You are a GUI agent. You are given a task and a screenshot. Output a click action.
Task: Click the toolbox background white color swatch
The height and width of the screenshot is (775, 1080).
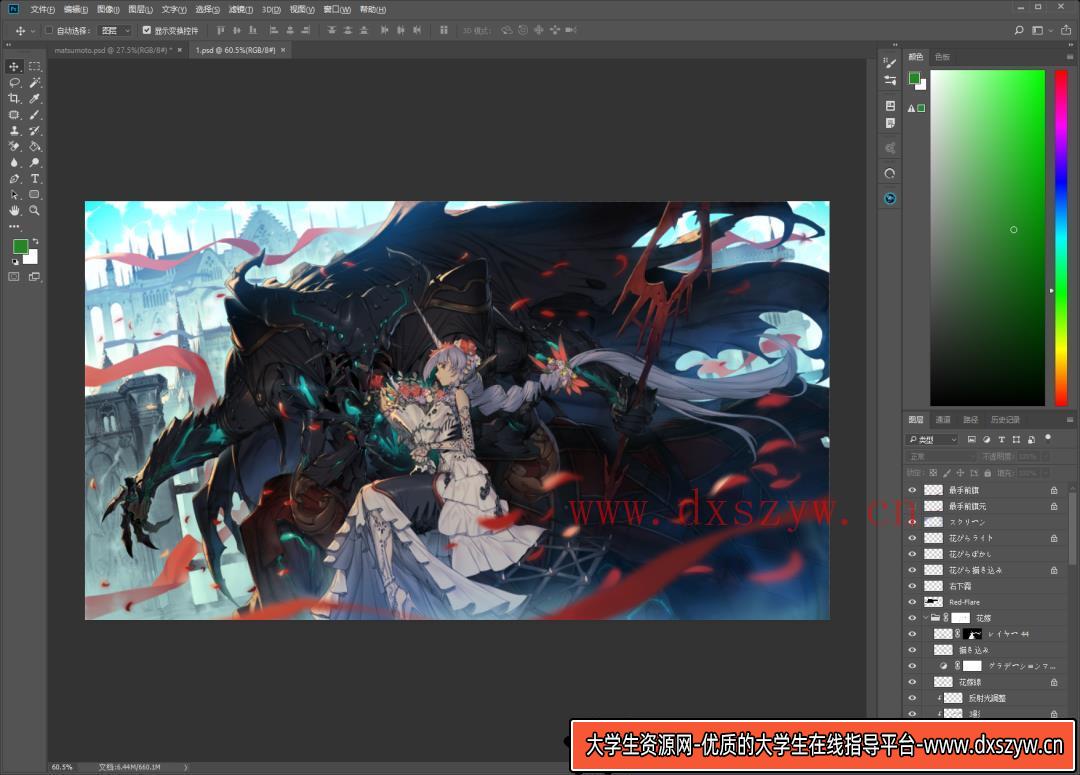32,258
